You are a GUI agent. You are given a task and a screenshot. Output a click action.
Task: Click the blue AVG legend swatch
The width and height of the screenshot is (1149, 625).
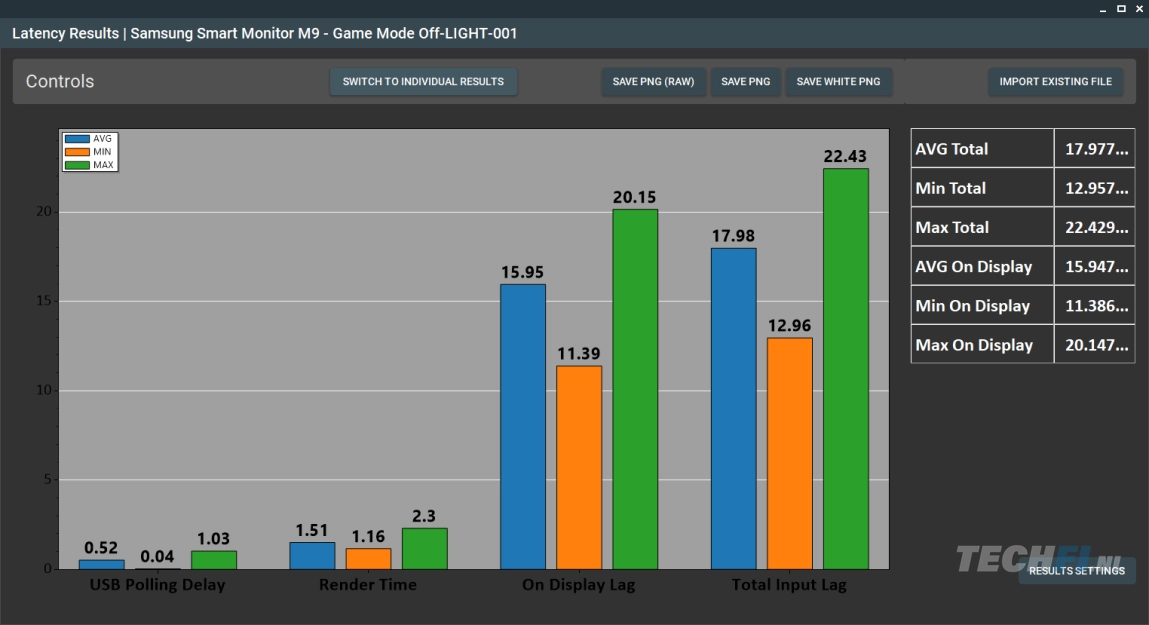tap(77, 138)
